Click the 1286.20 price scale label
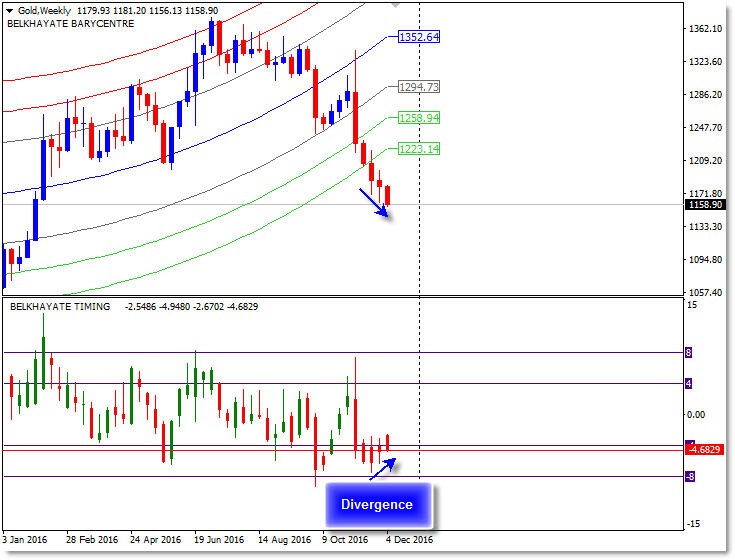Image resolution: width=735 pixels, height=560 pixels. point(705,94)
